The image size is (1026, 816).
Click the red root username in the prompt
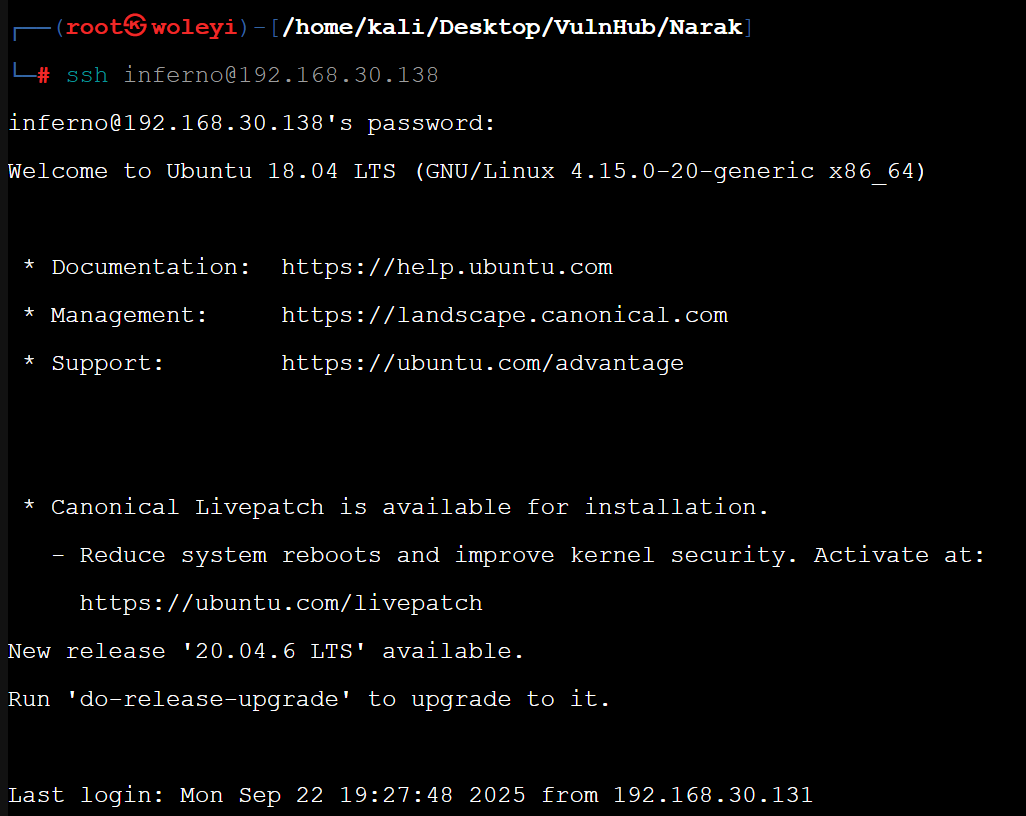94,27
